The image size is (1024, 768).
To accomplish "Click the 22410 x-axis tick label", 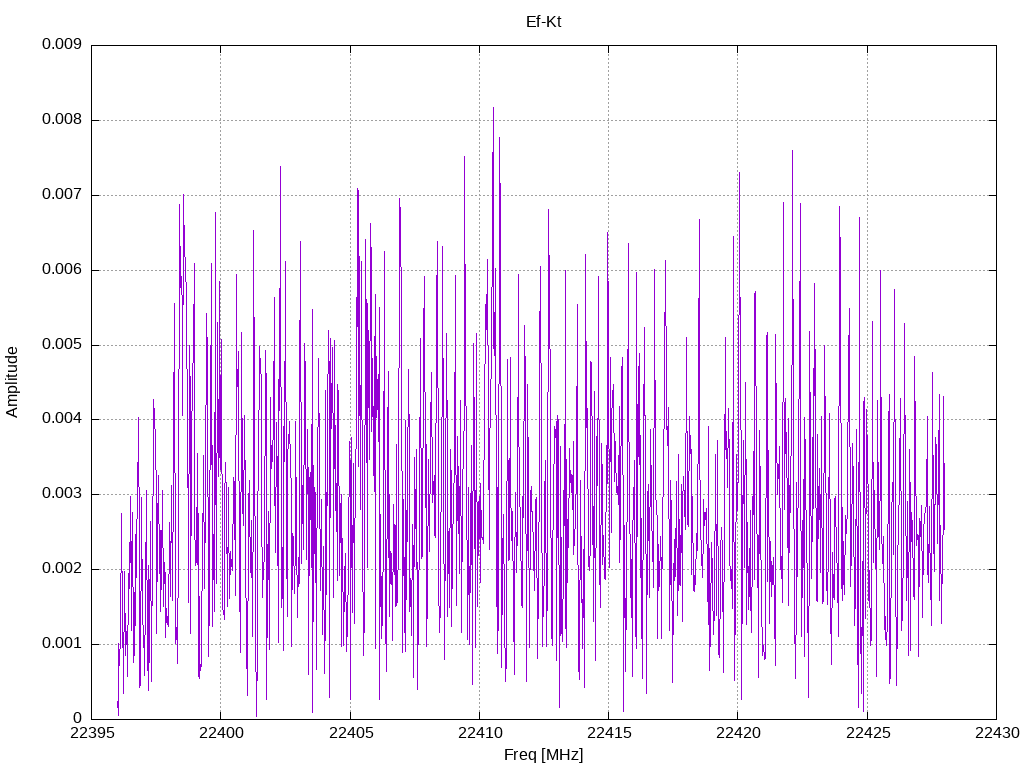I will point(479,733).
